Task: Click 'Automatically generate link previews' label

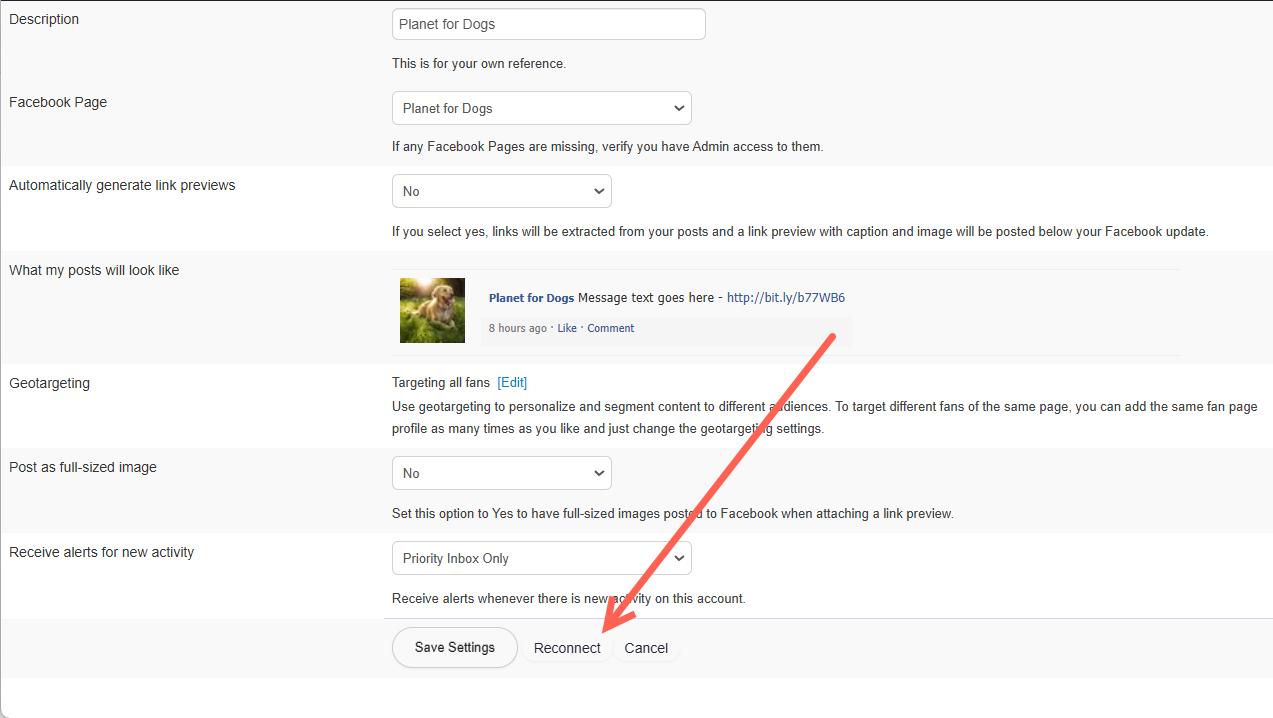Action: (122, 185)
